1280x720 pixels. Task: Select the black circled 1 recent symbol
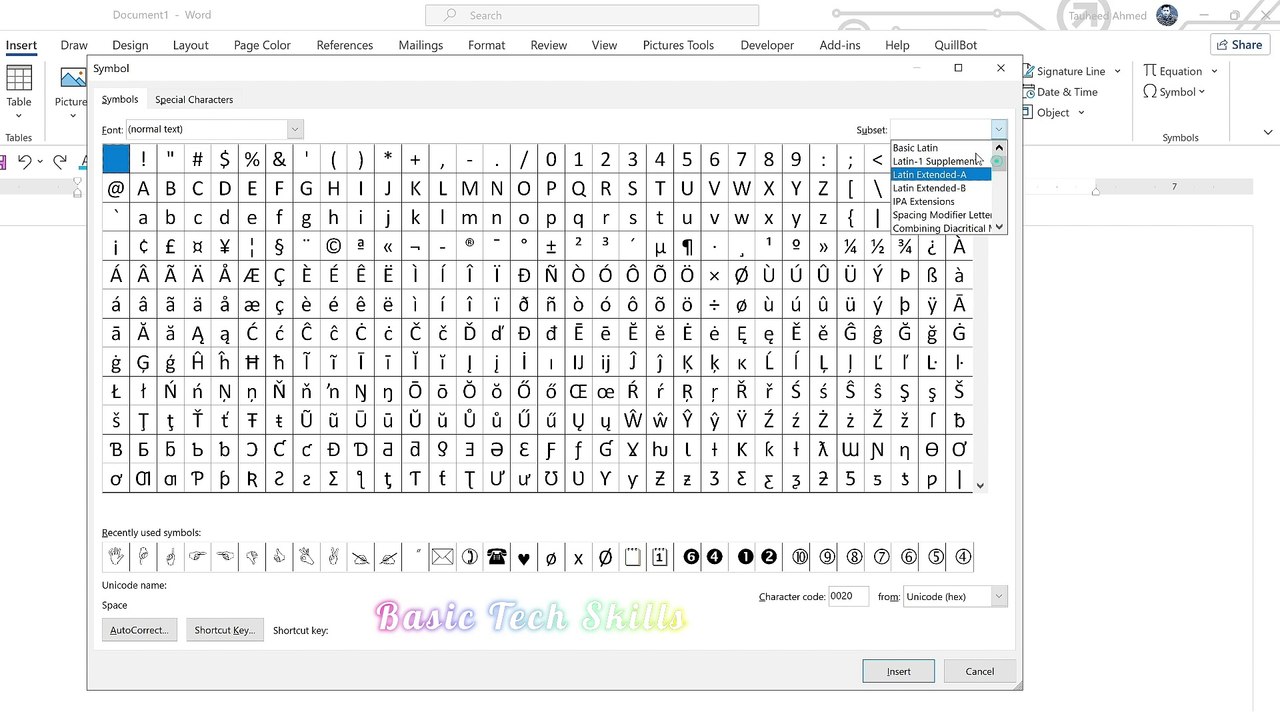click(745, 557)
